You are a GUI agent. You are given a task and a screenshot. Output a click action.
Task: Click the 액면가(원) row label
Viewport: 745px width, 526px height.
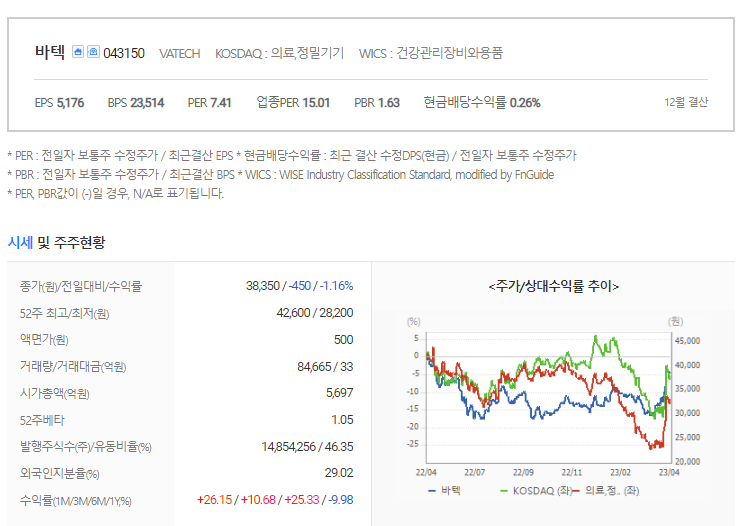pyautogui.click(x=44, y=340)
